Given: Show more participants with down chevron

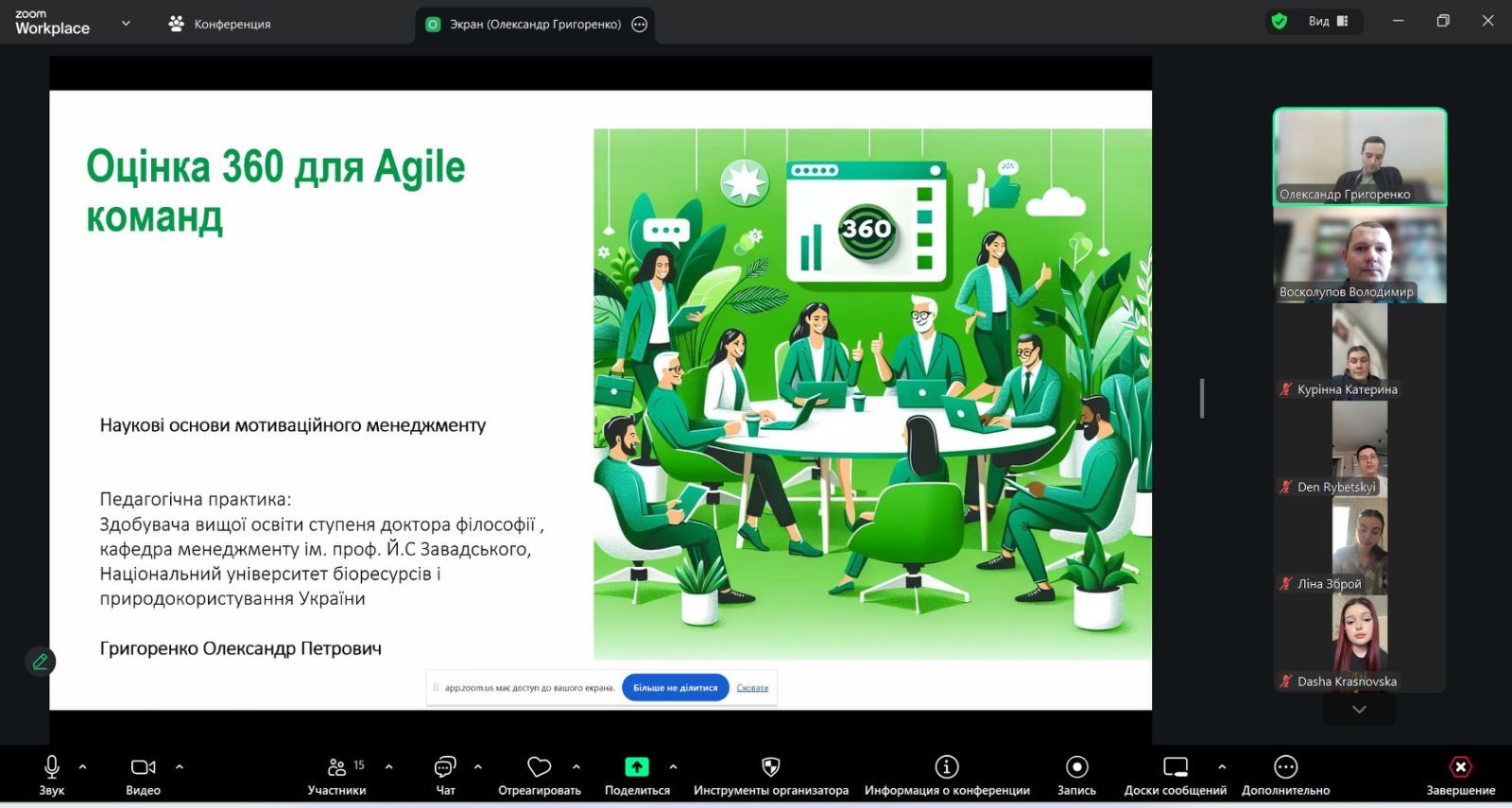Looking at the screenshot, I should tap(1359, 710).
